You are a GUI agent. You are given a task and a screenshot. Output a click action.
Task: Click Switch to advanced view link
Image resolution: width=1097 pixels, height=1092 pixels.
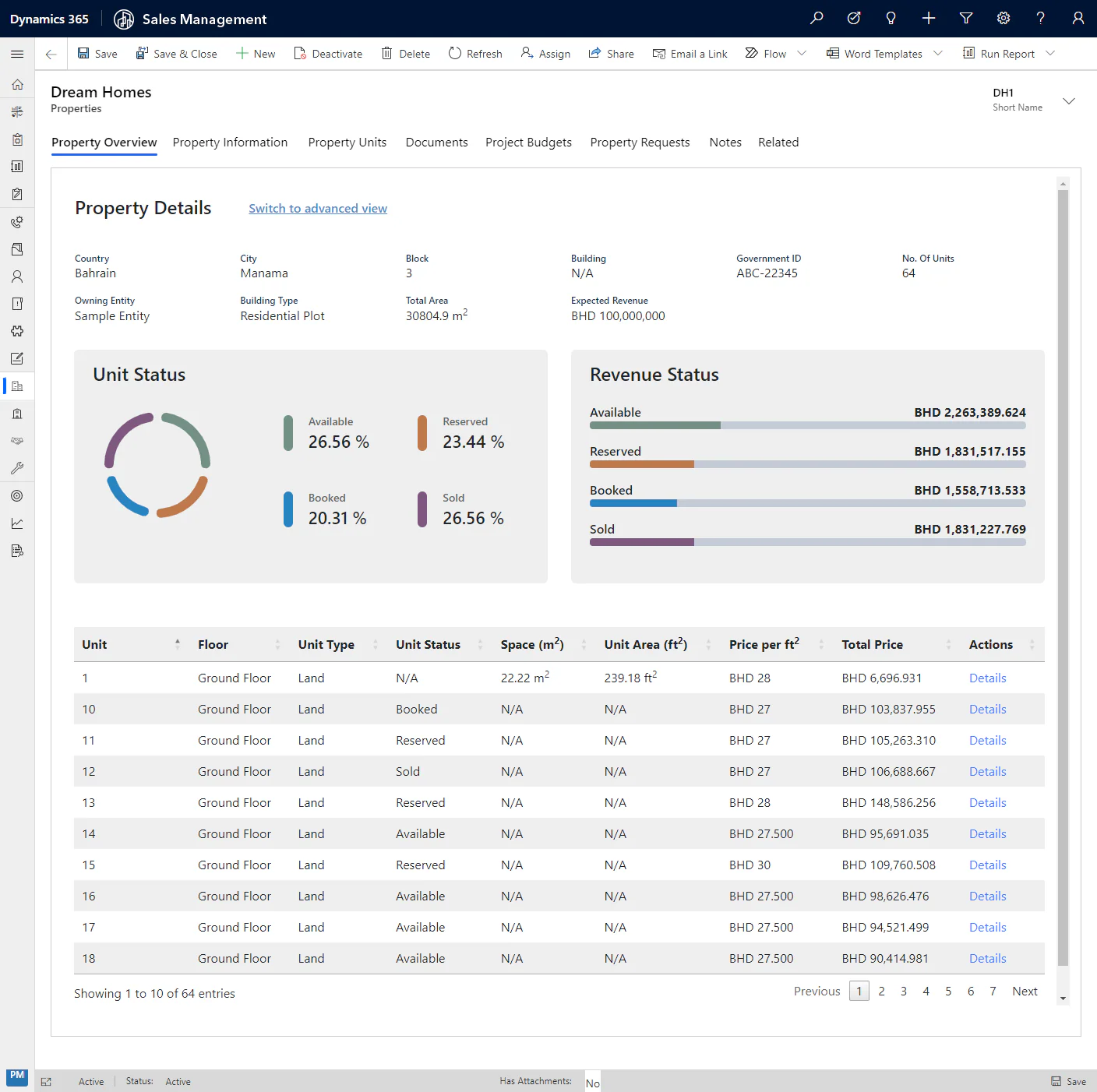318,208
